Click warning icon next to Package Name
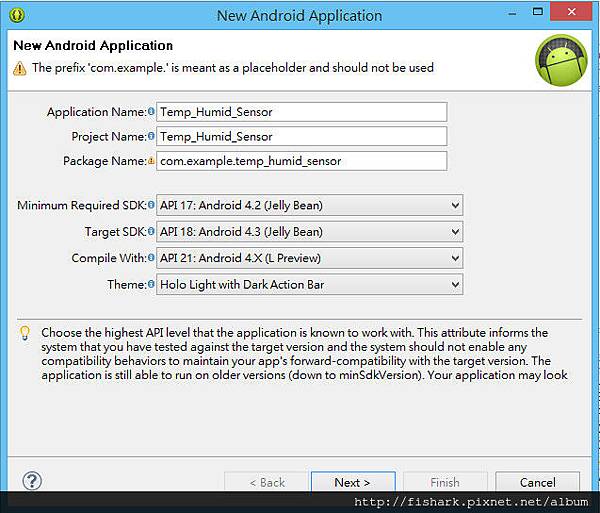Screen dimensions: 600x513 coord(151,160)
